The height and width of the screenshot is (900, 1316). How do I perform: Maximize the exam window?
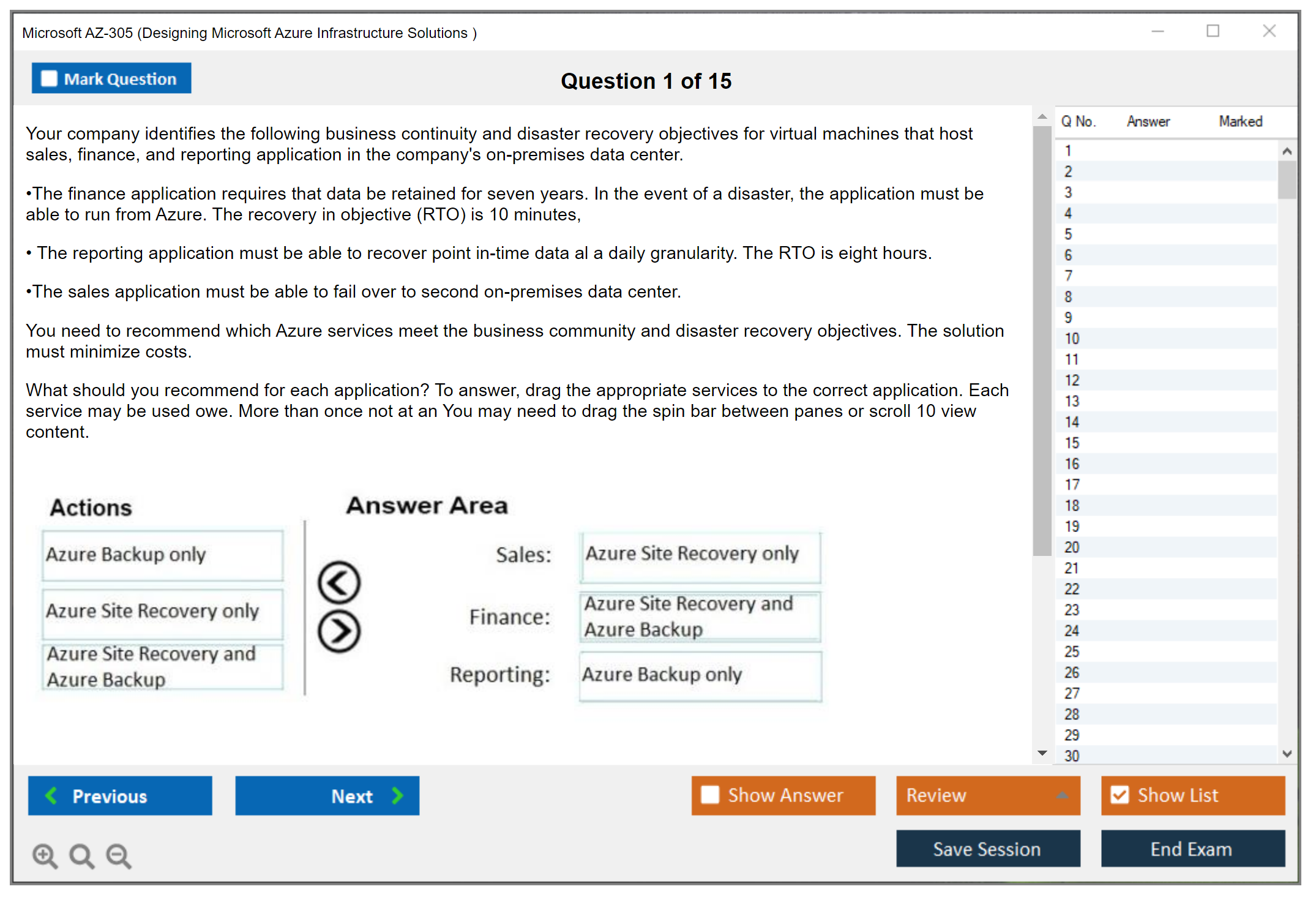pos(1213,31)
